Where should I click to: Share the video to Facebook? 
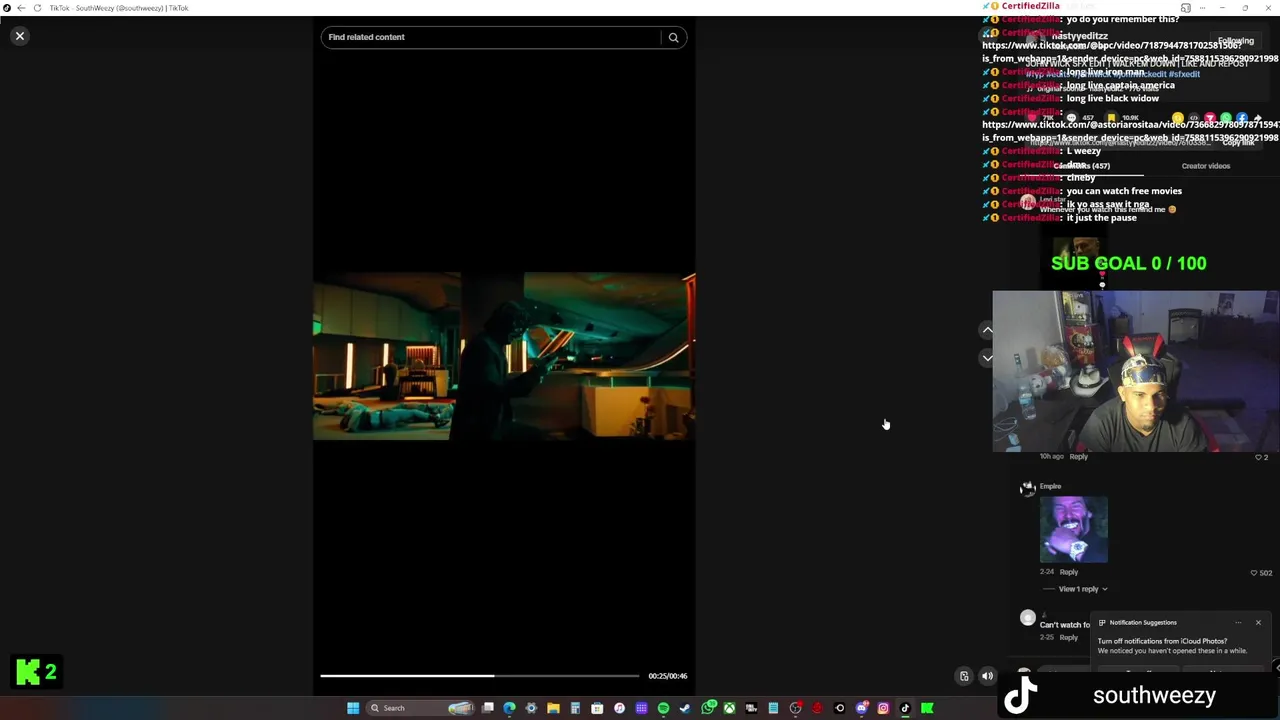(x=1242, y=117)
